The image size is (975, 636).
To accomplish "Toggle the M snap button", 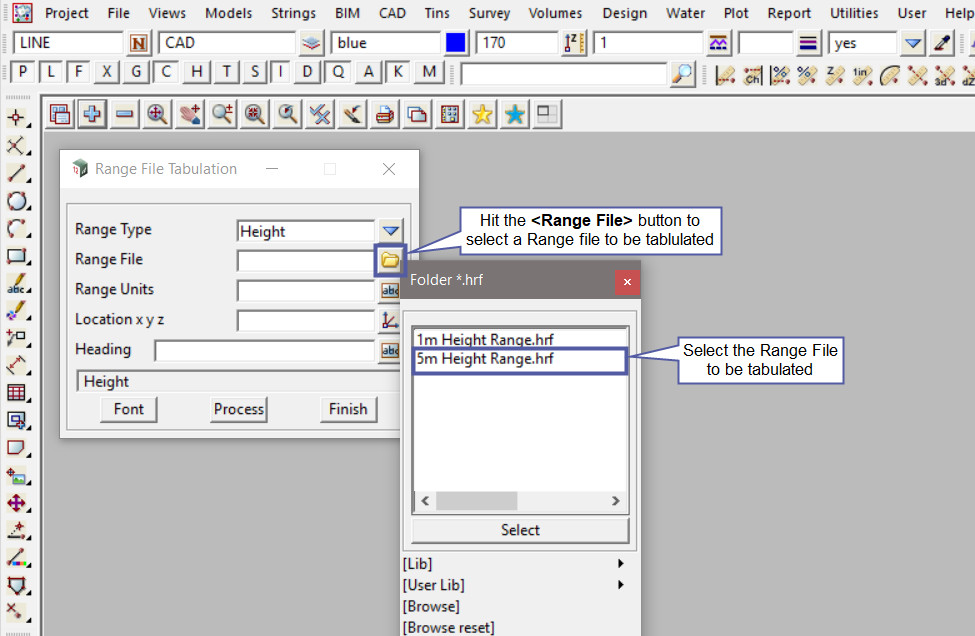I will (429, 73).
